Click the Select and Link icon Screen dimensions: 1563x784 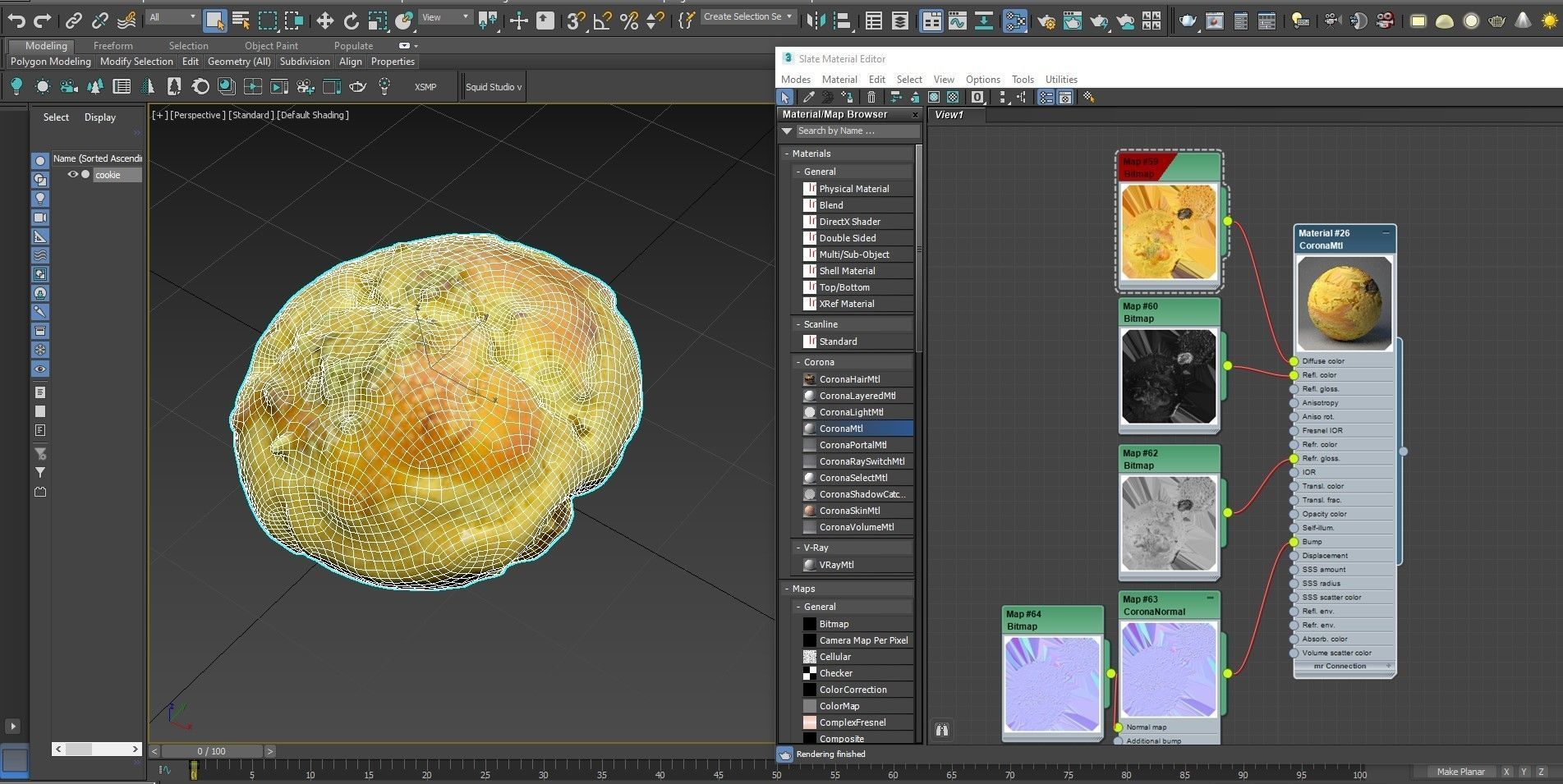[74, 21]
